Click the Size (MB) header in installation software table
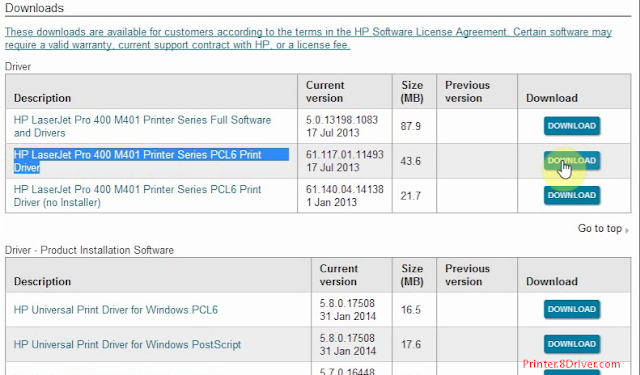This screenshot has width=640, height=375. point(412,275)
